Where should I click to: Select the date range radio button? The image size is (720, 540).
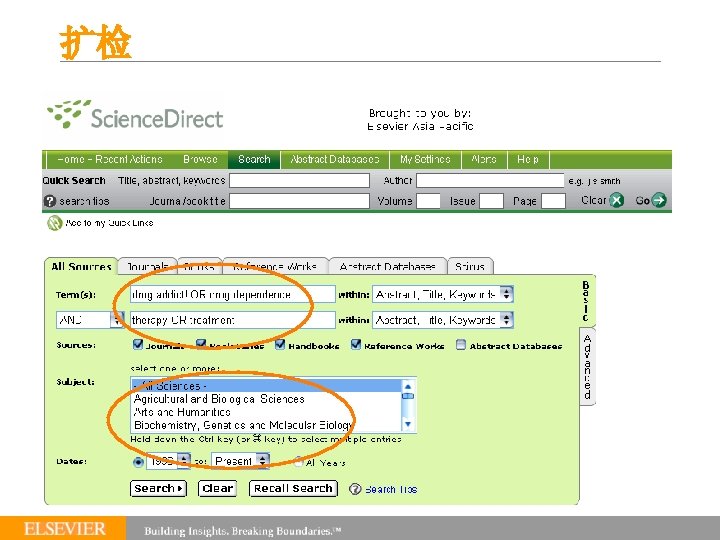pos(138,462)
